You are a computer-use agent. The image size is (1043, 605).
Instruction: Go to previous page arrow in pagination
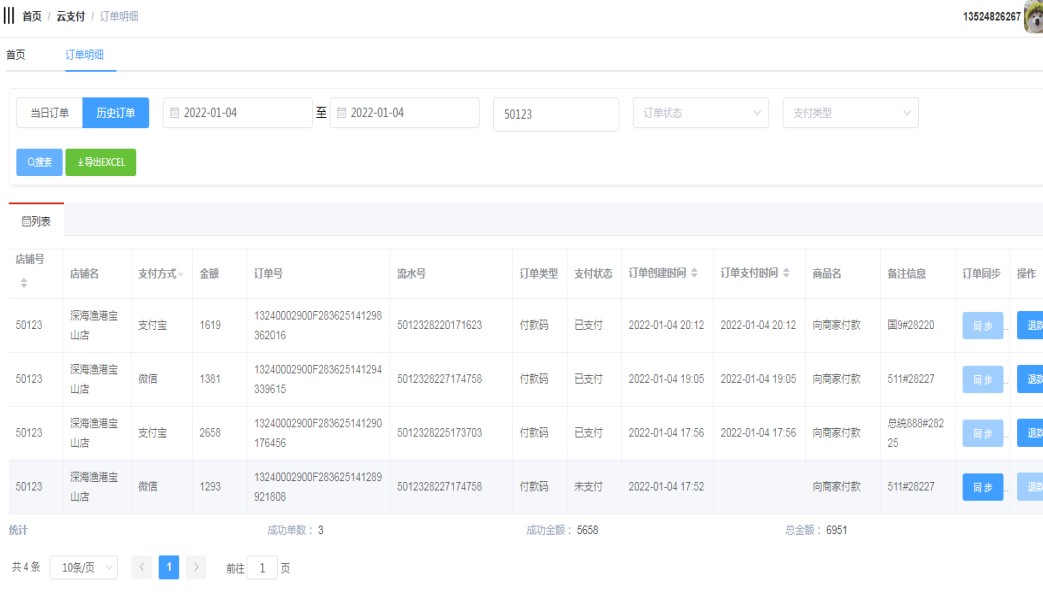click(142, 568)
